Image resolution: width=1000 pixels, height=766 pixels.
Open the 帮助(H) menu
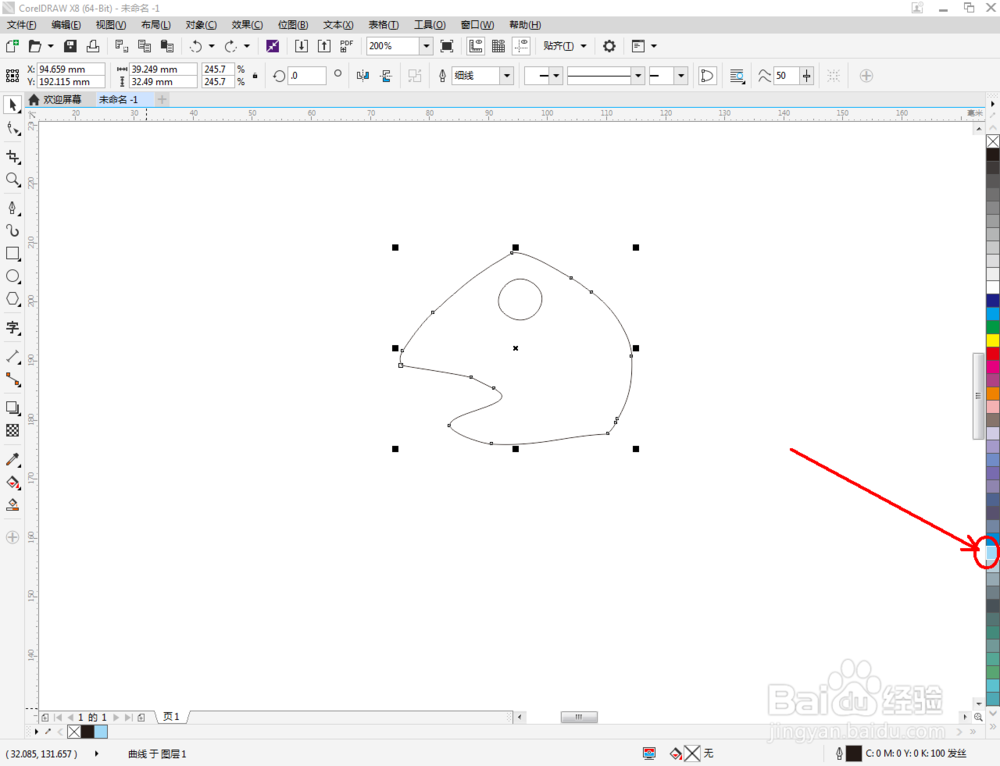tap(525, 25)
